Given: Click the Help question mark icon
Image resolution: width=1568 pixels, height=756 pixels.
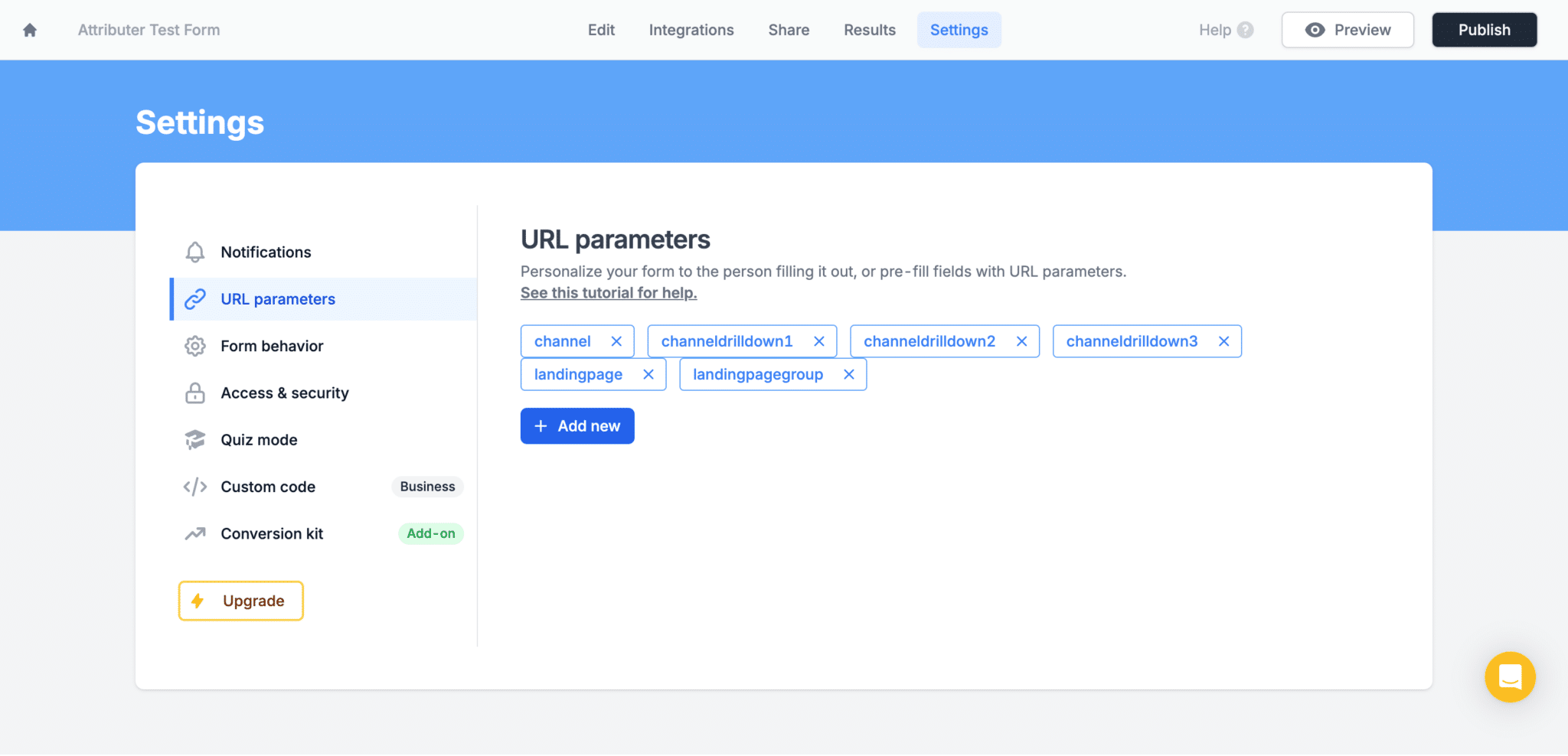Looking at the screenshot, I should pyautogui.click(x=1246, y=30).
